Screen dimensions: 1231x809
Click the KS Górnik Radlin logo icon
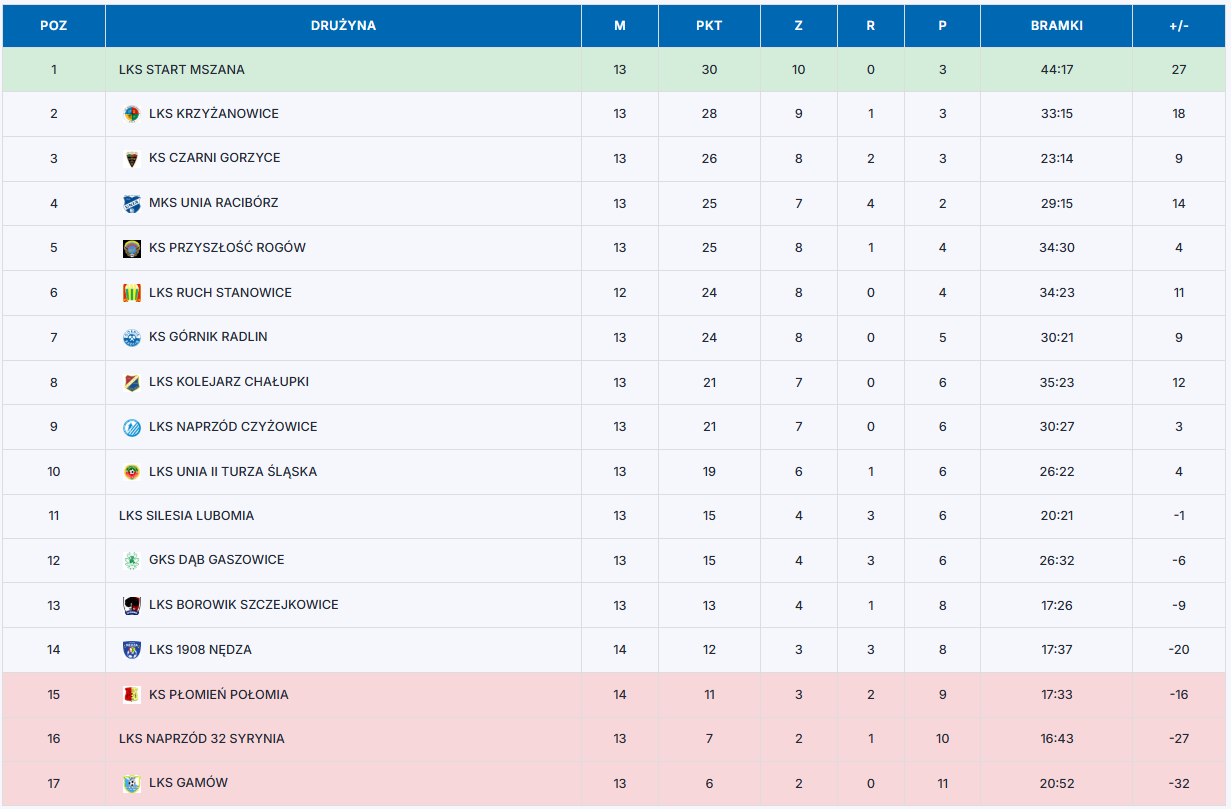(x=131, y=337)
